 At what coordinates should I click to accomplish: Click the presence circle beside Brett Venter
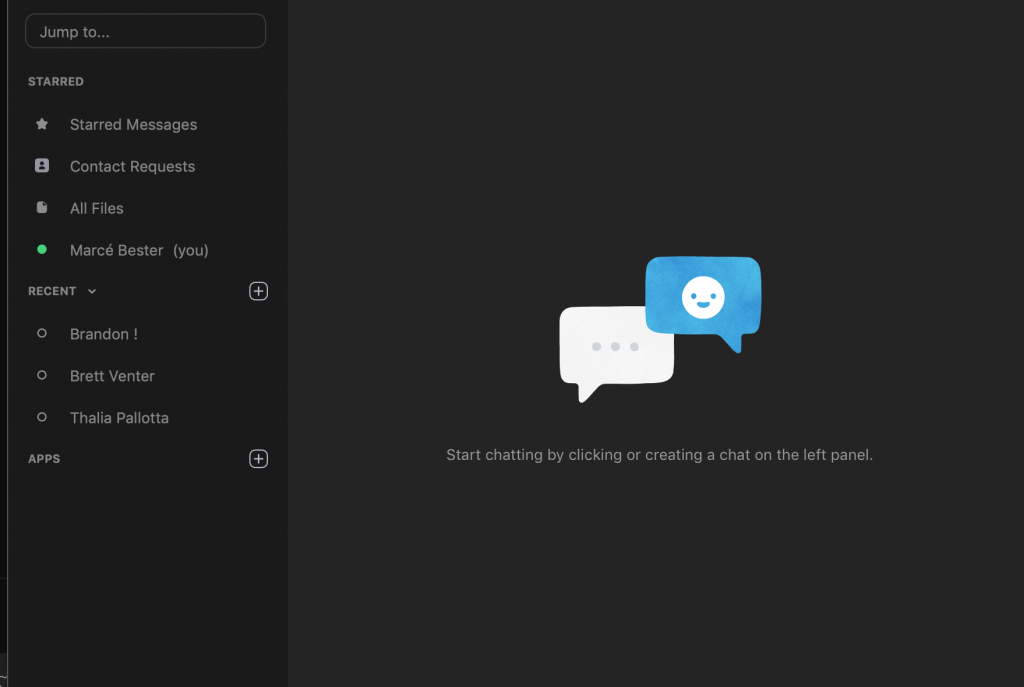(x=42, y=376)
